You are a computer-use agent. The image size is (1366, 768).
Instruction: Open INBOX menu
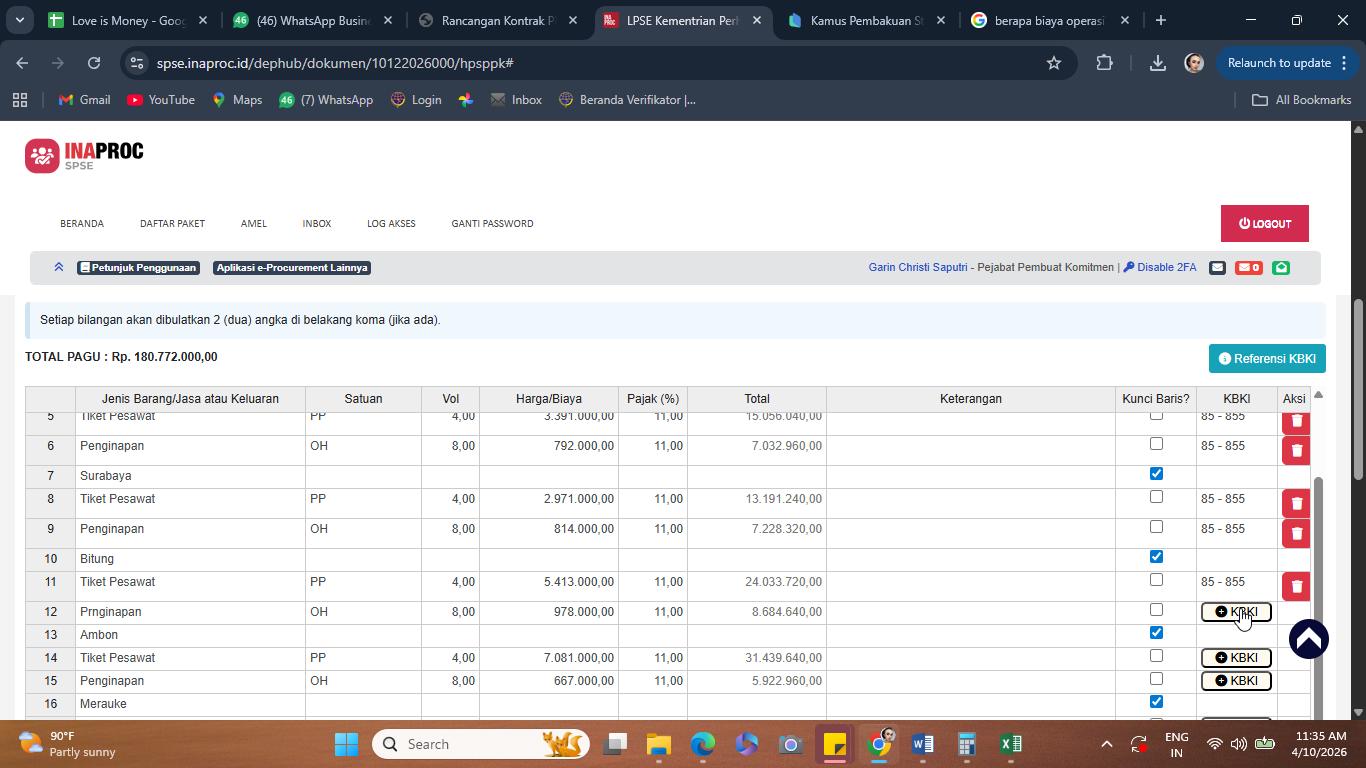(317, 224)
